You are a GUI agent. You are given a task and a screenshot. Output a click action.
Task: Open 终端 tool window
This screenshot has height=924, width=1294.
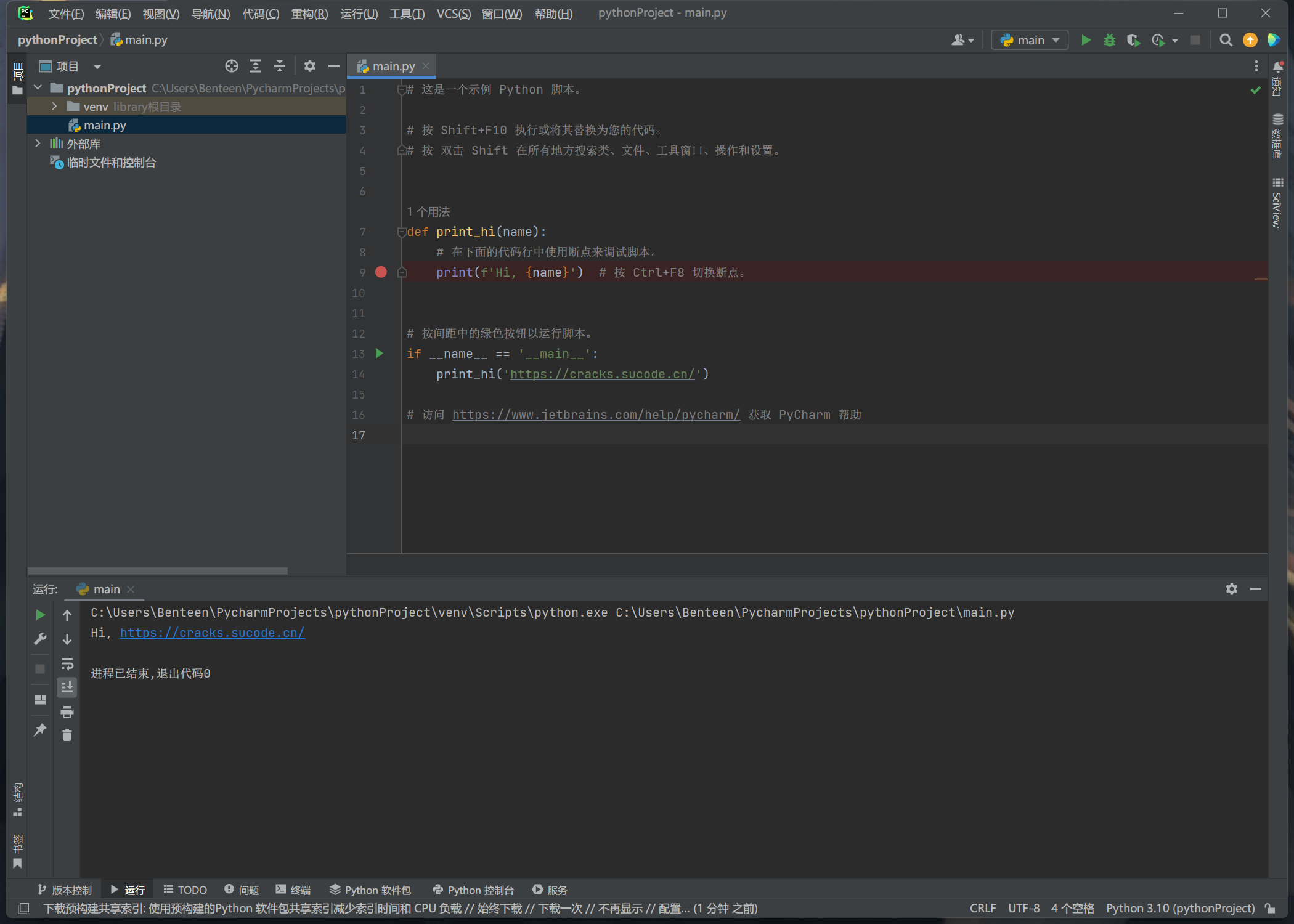point(293,890)
